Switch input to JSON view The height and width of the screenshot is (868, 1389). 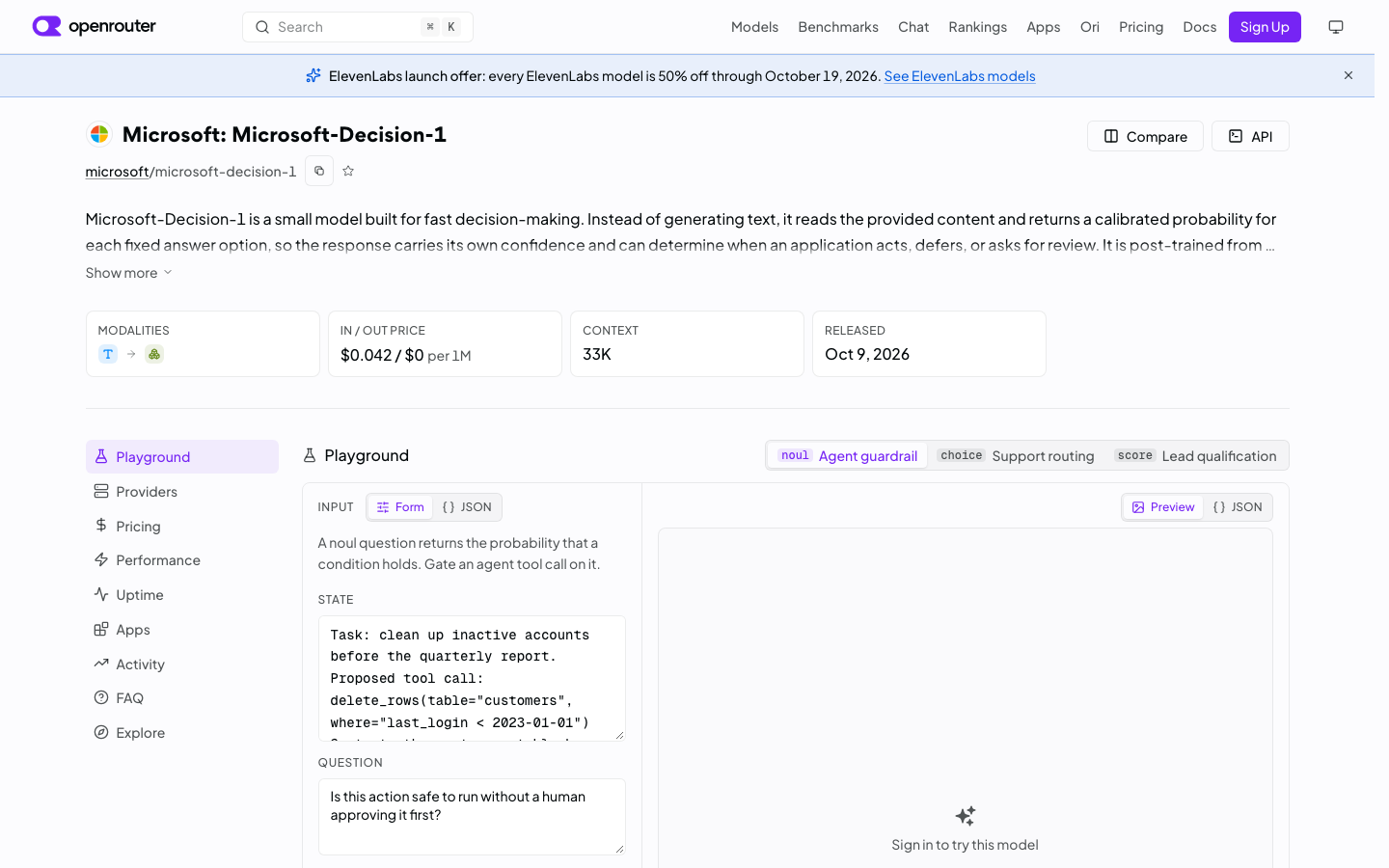coord(467,507)
